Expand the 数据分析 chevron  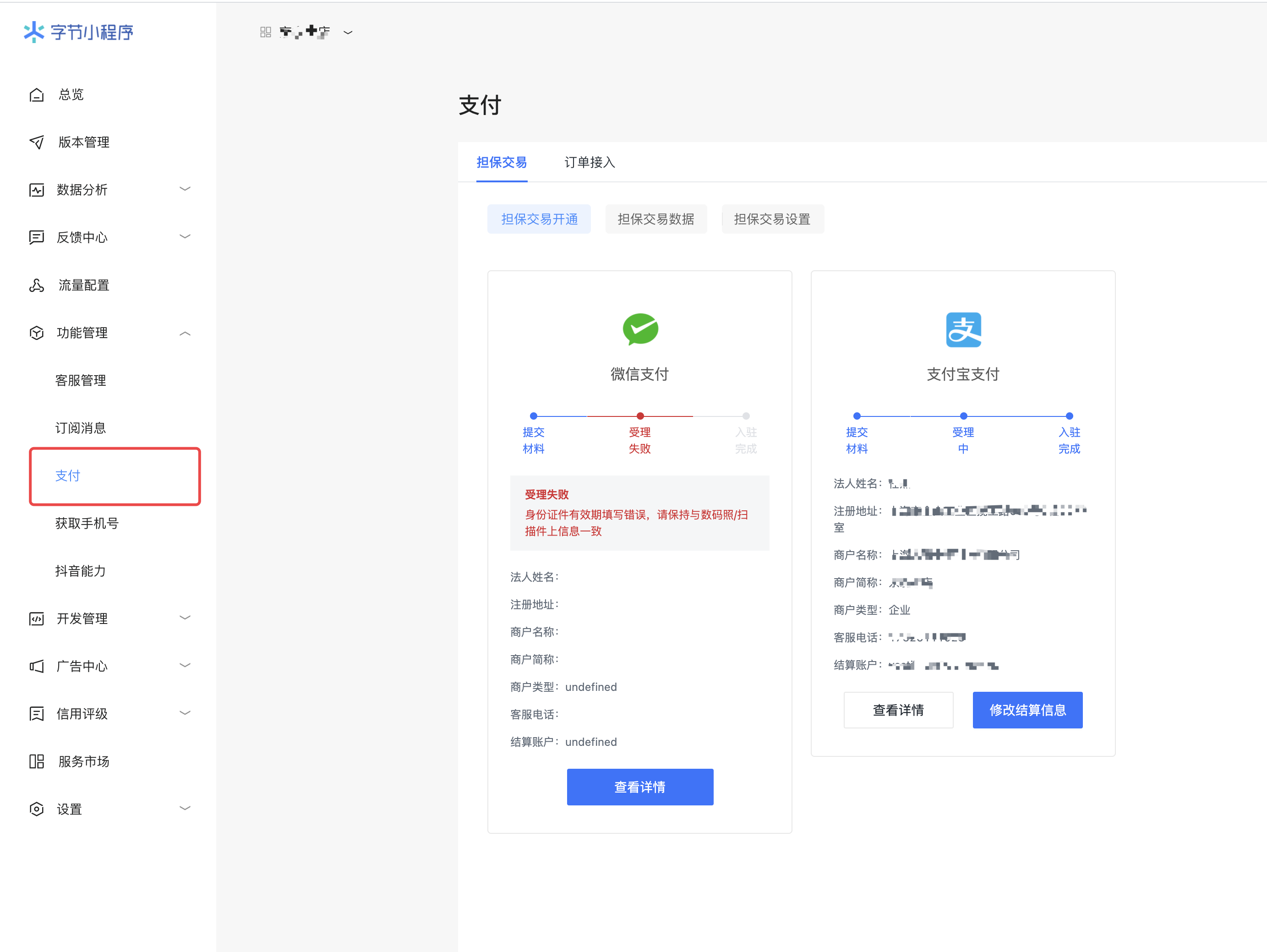185,189
